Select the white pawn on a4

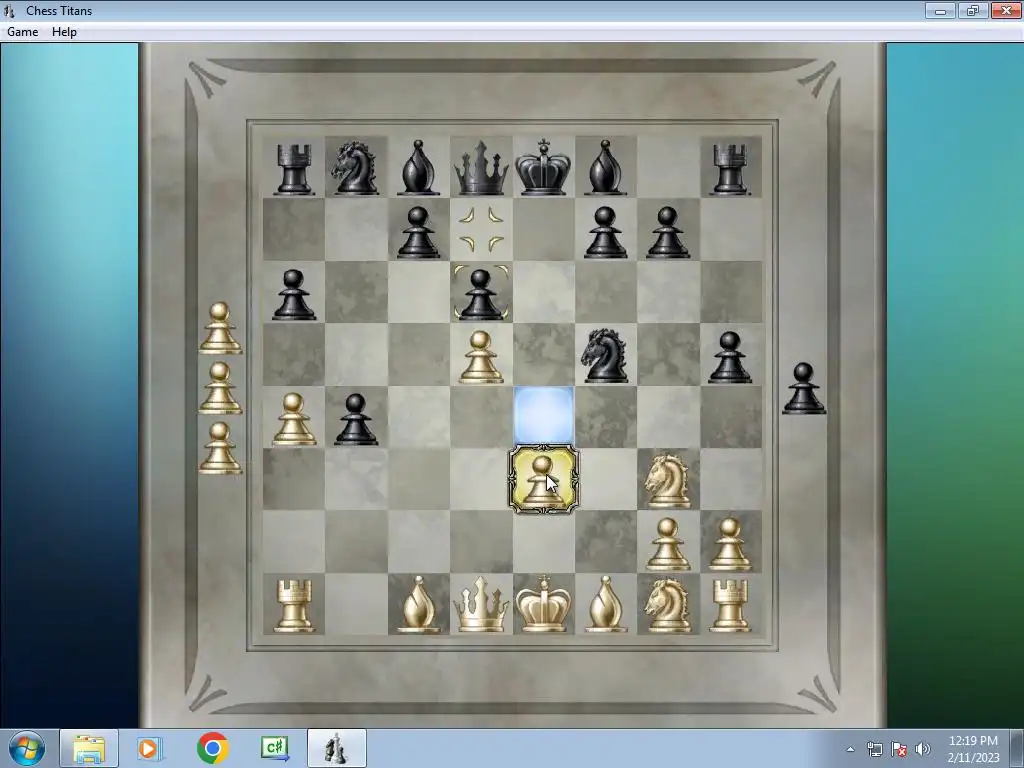[x=293, y=419]
